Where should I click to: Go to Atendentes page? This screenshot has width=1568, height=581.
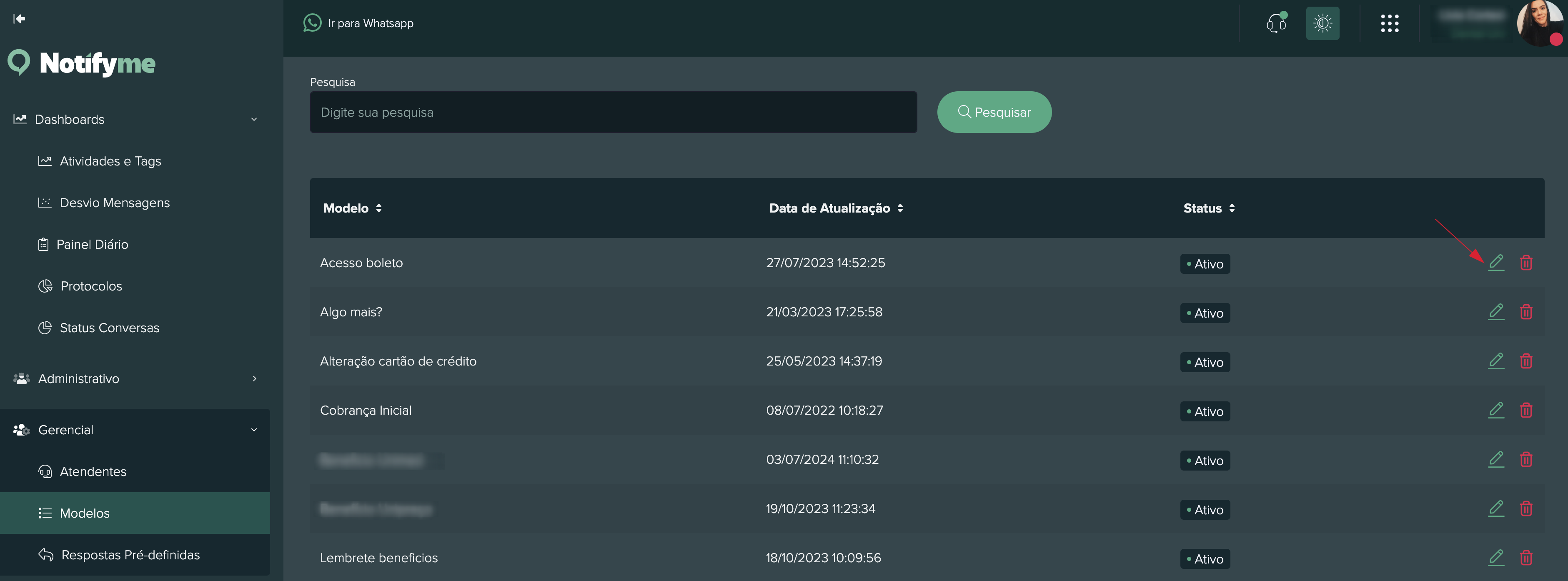93,471
